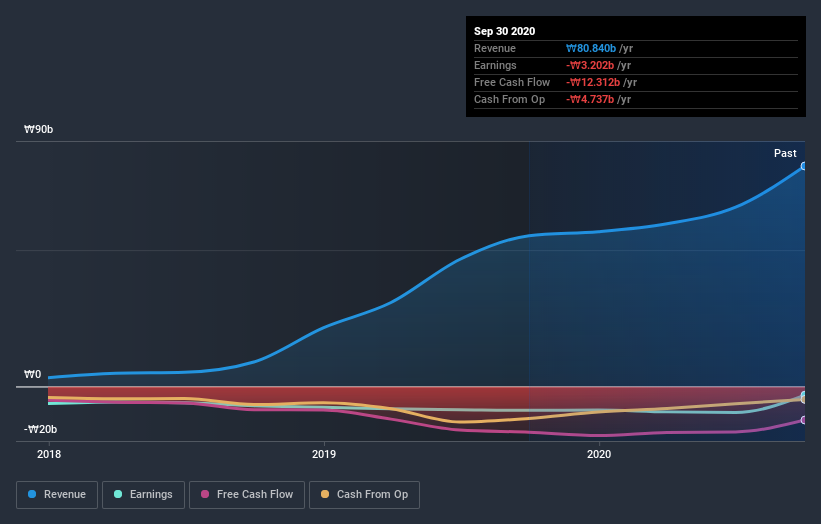This screenshot has width=821, height=524.
Task: Toggle the Cash From Op legend button
Action: [x=364, y=495]
